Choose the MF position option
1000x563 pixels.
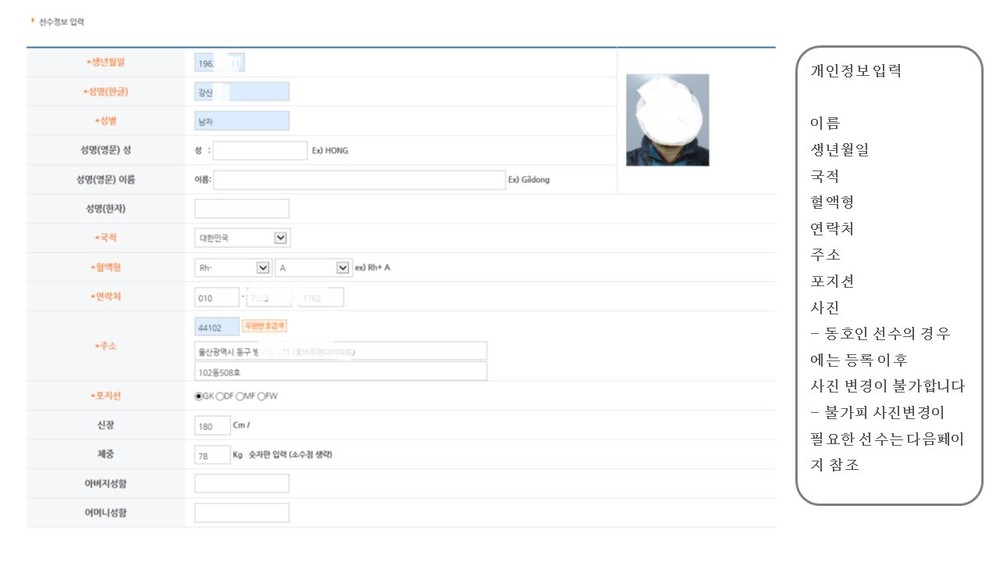pos(240,396)
